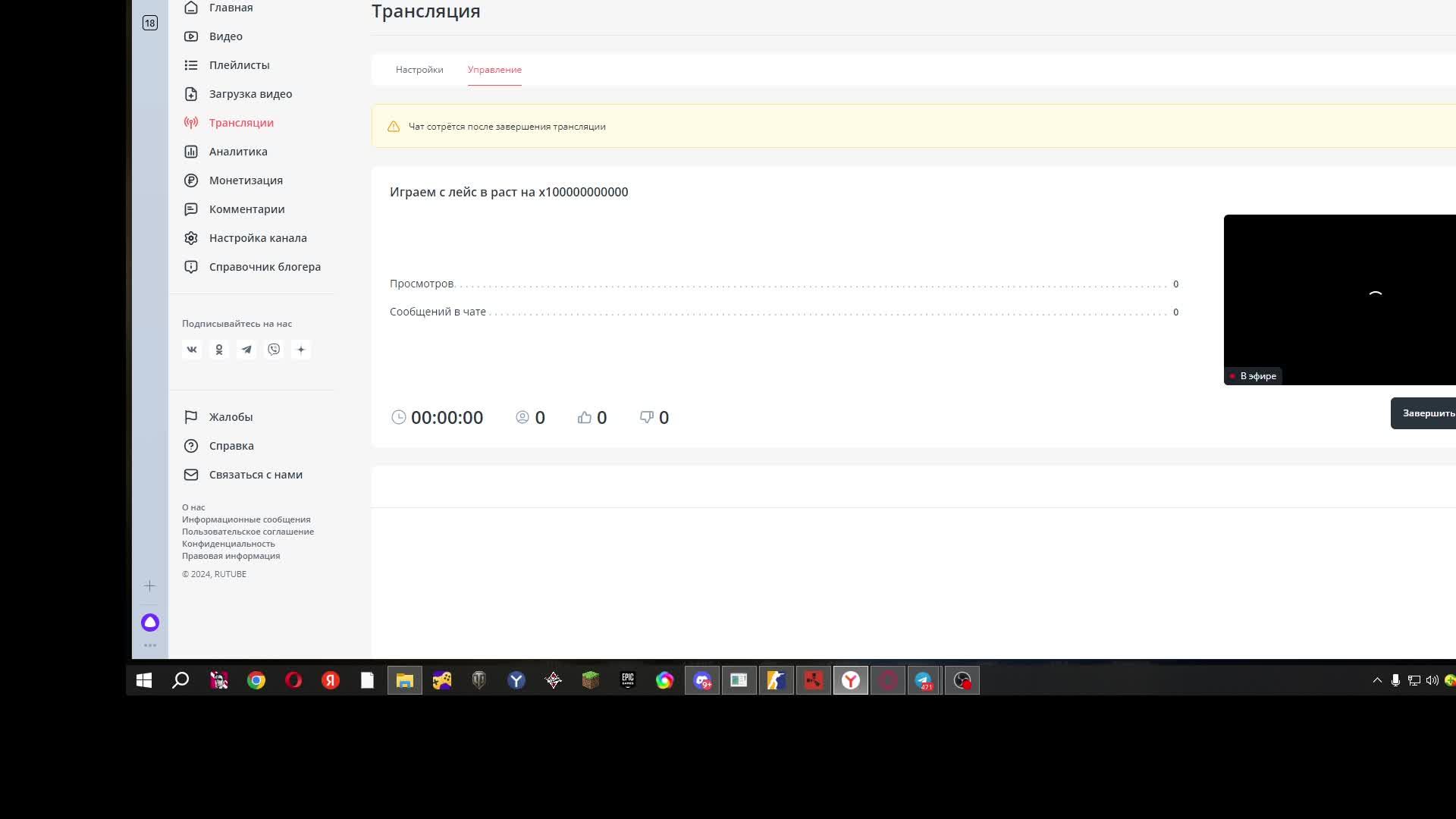Screen dimensions: 1456x819
Task: Click the plus icon in social links
Action: (301, 350)
